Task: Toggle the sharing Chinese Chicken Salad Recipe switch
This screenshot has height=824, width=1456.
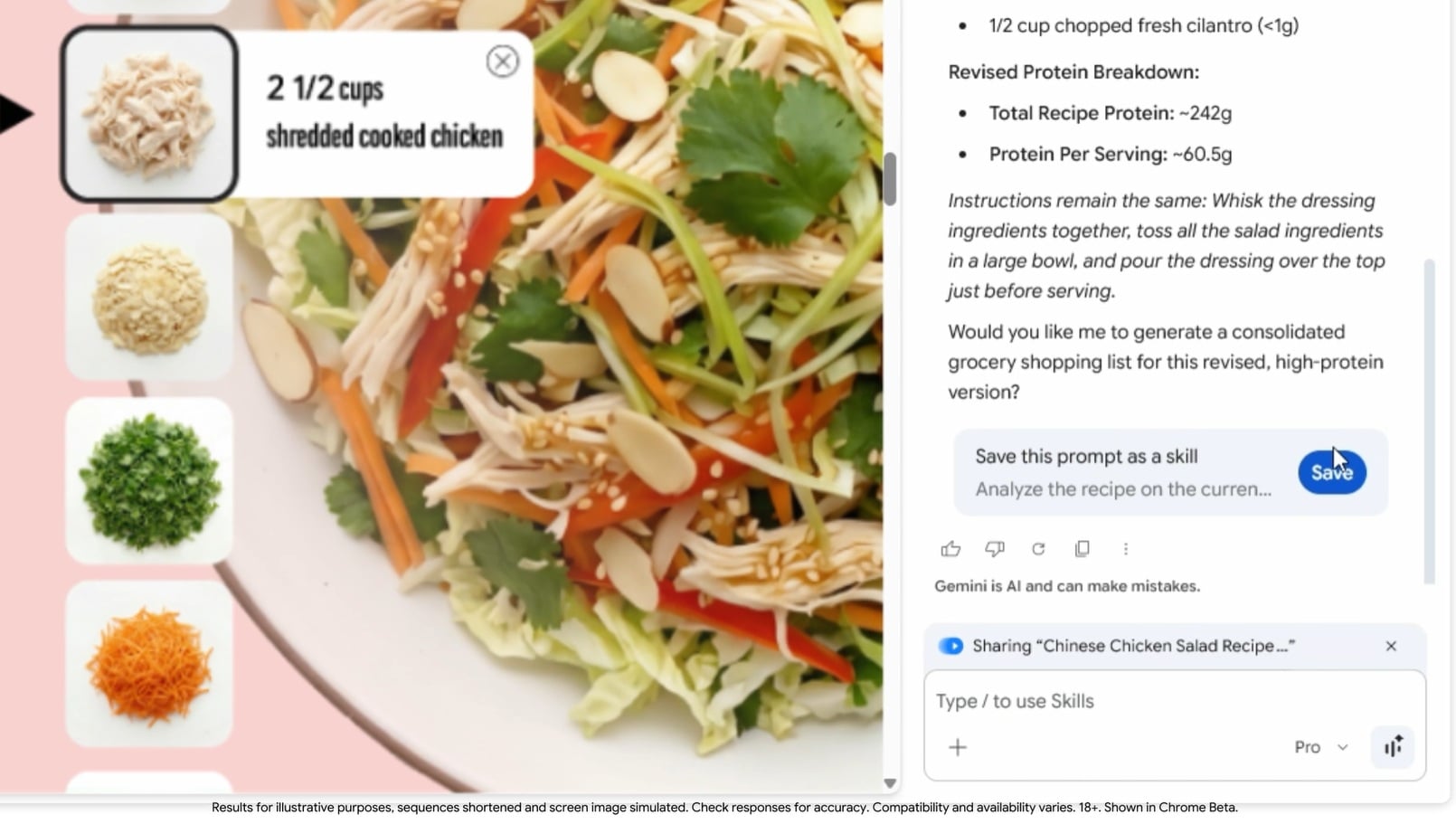Action: 950,646
